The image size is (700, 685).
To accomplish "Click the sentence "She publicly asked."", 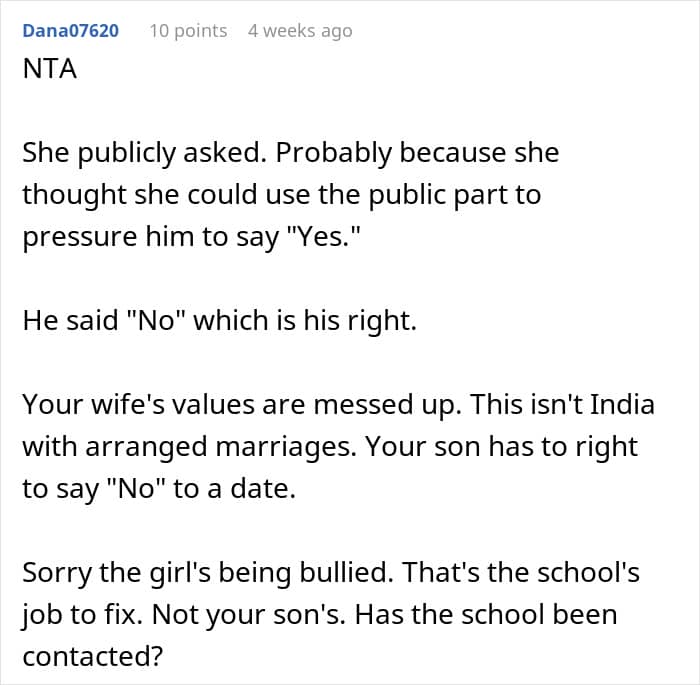I will (x=144, y=154).
